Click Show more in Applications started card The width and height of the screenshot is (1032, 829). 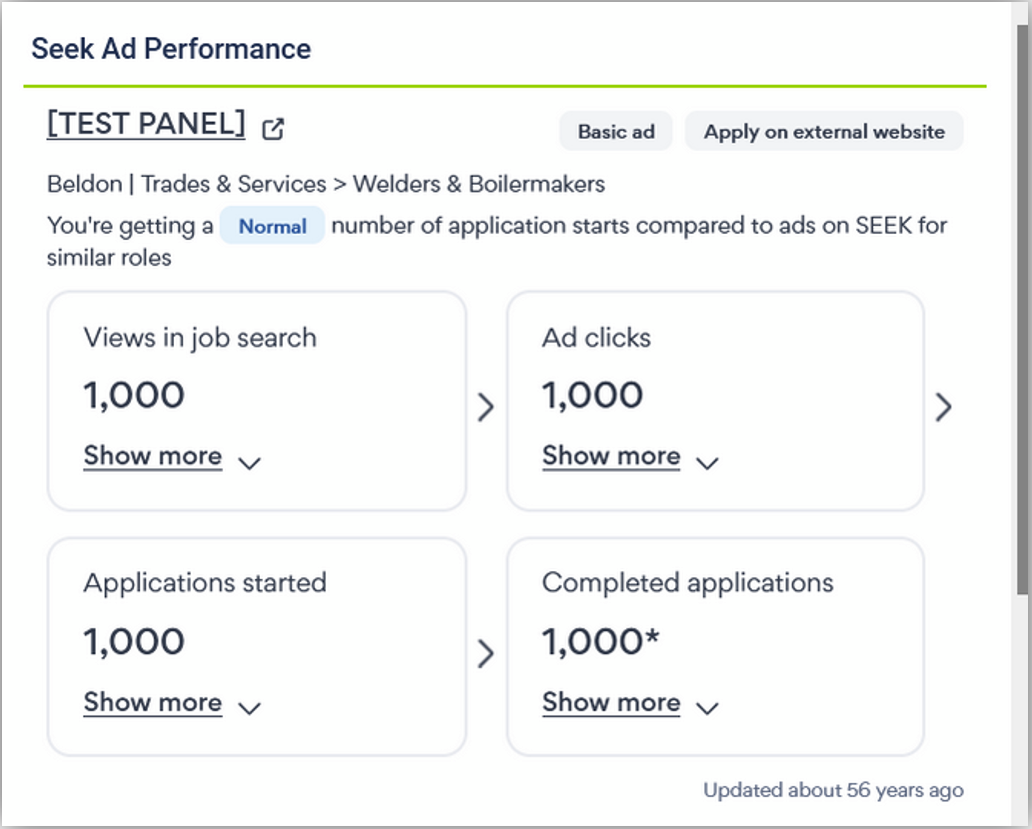pos(153,702)
